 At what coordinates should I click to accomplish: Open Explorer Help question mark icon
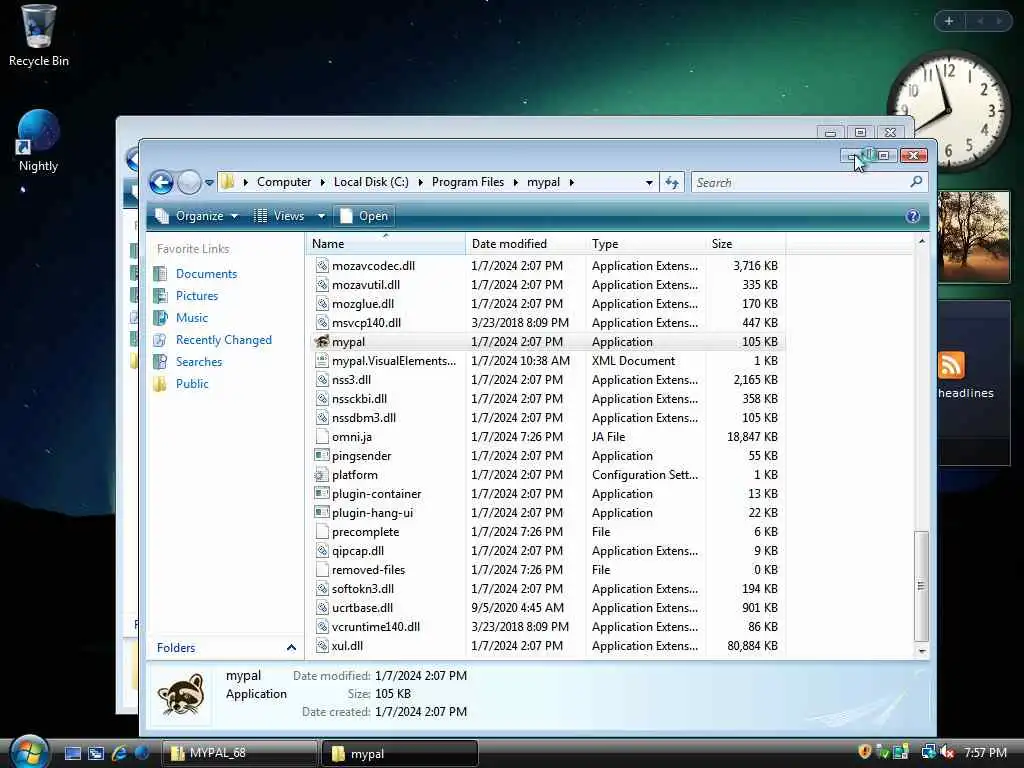913,216
